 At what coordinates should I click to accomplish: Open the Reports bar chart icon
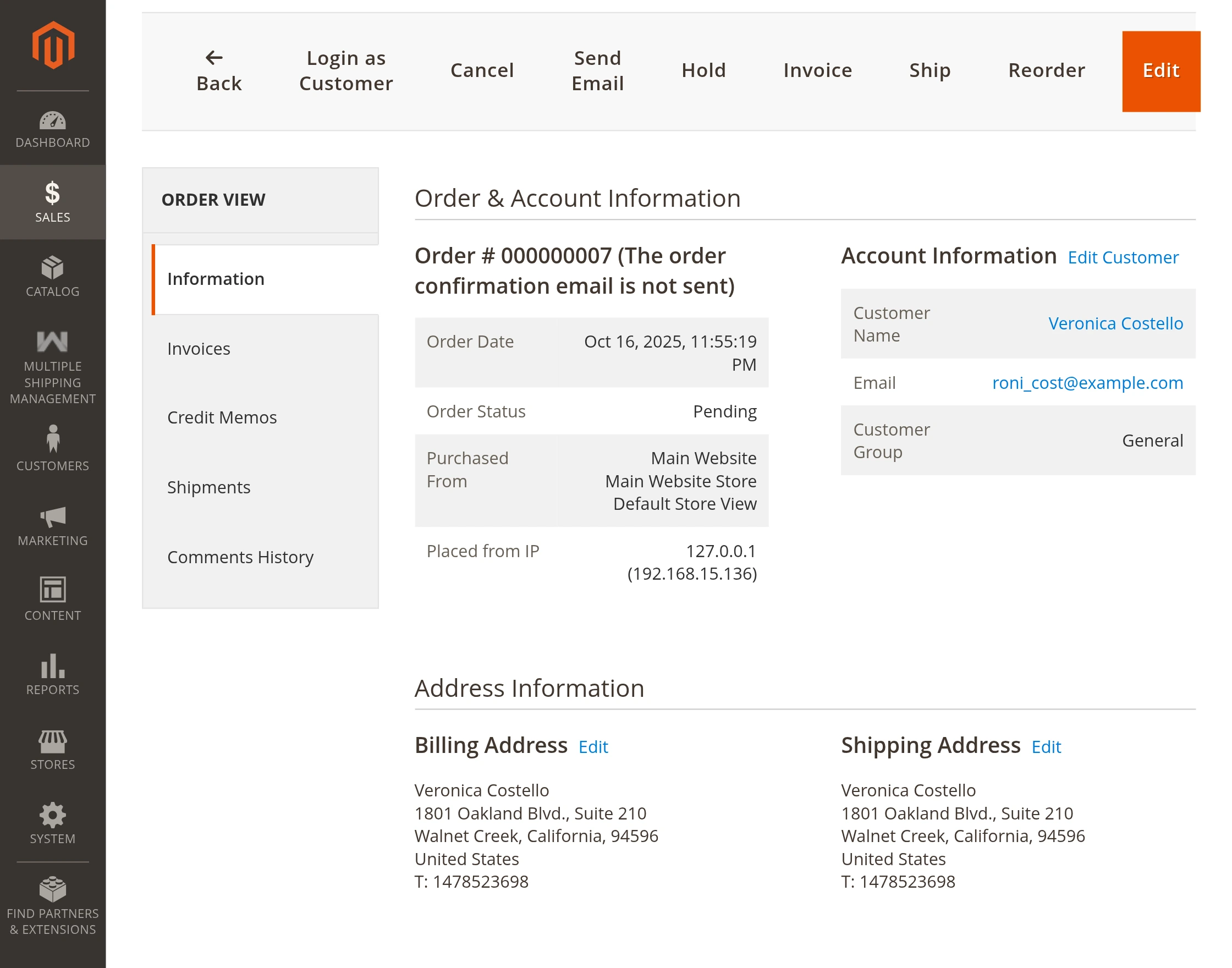click(53, 667)
